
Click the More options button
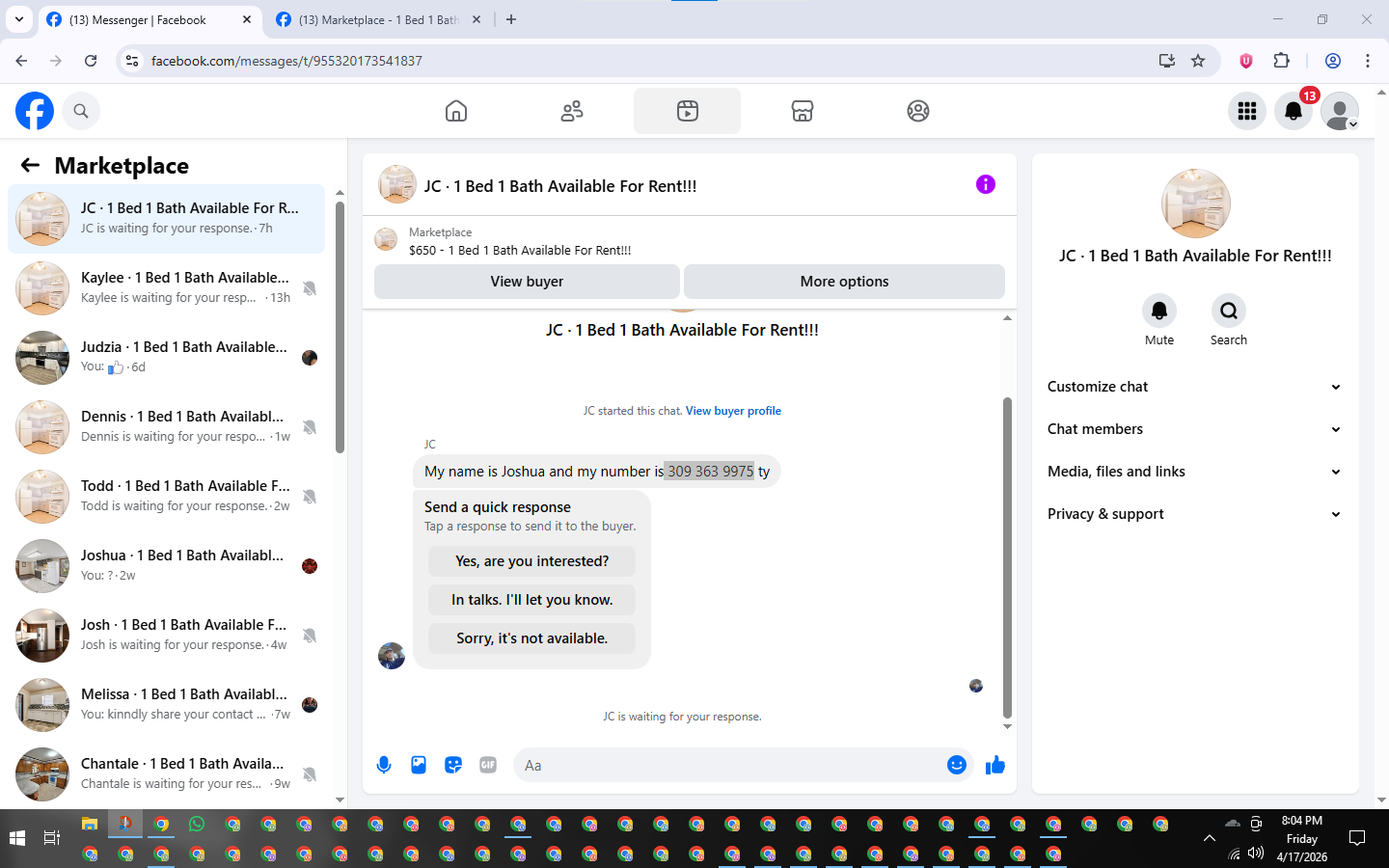[844, 282]
